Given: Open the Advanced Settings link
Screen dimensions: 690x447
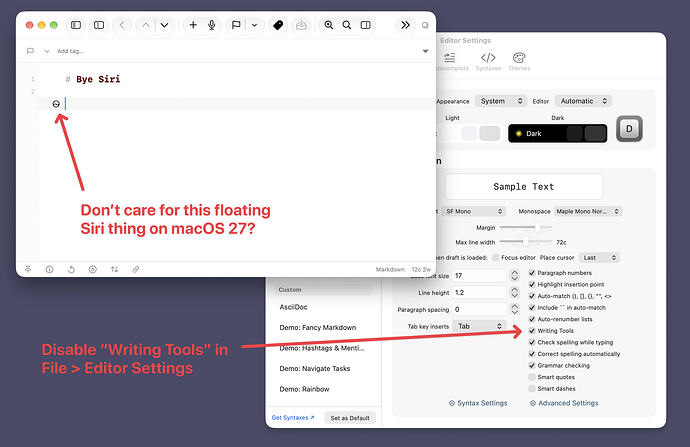Looking at the screenshot, I should click(564, 403).
